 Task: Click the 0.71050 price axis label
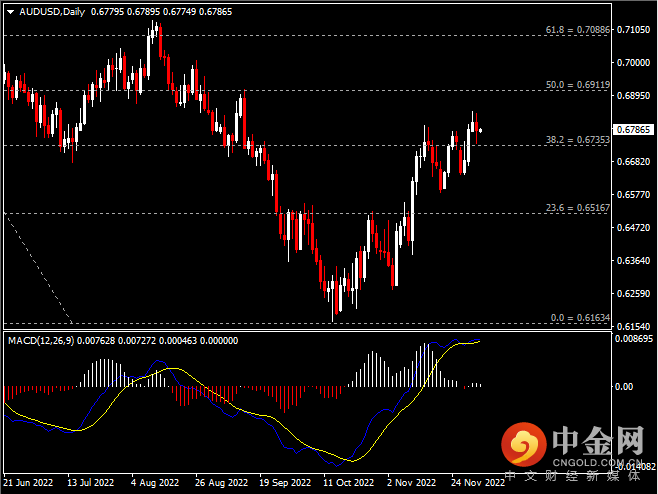(x=633, y=29)
